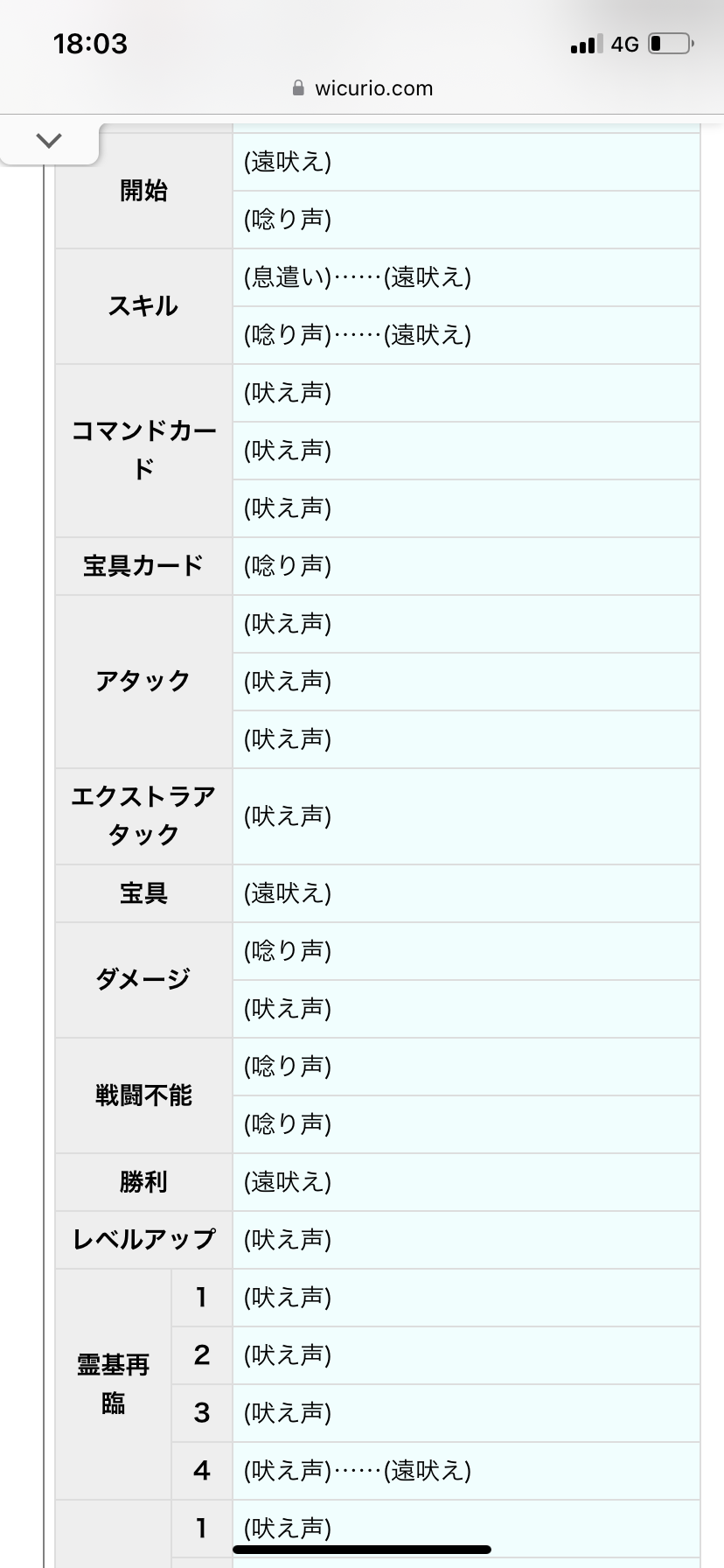Screen dimensions: 724x1568
Task: Select the スキル row header cell
Action: [x=143, y=306]
